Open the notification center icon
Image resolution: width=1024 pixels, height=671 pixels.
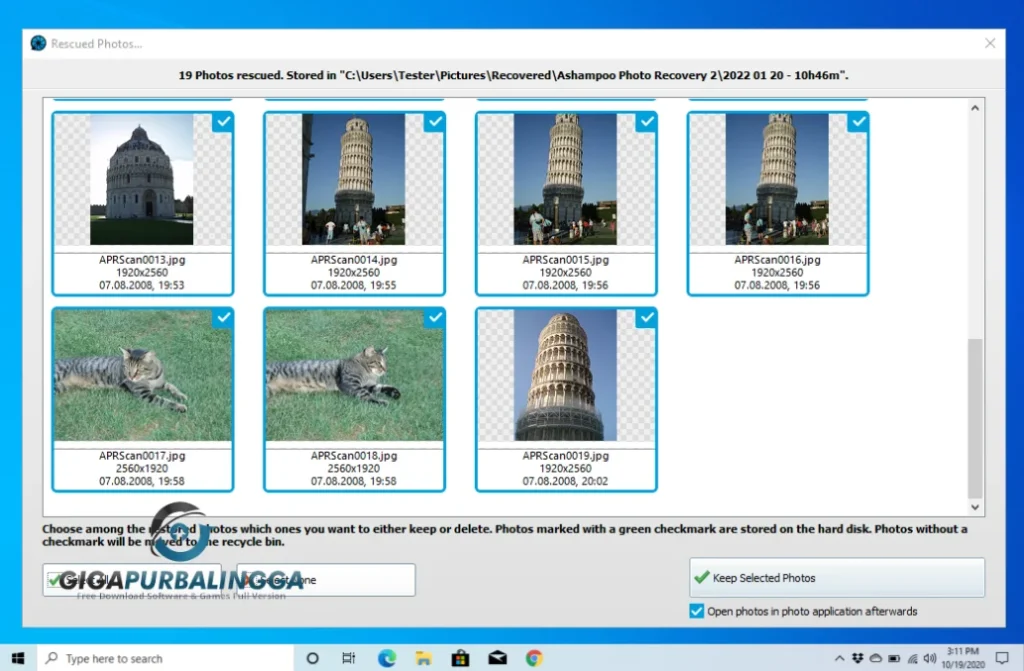tap(1002, 658)
